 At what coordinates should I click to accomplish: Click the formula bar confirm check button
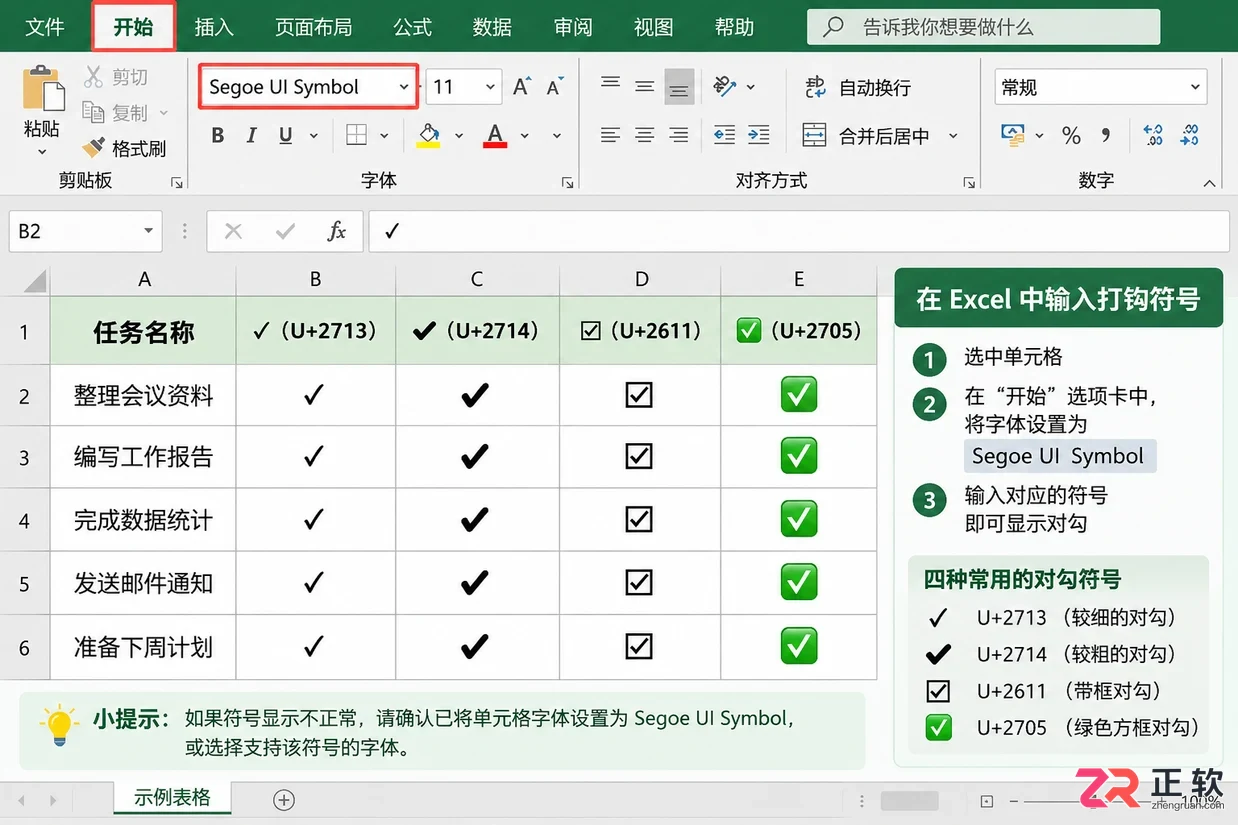click(286, 231)
